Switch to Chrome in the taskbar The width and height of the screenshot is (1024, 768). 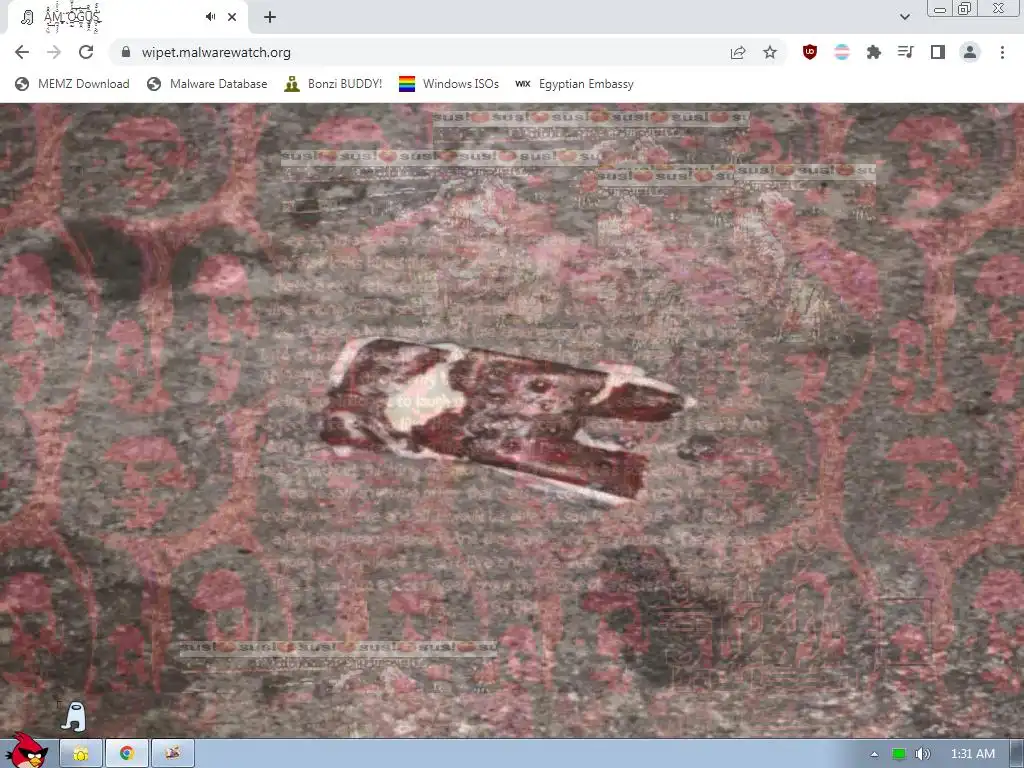tap(127, 754)
